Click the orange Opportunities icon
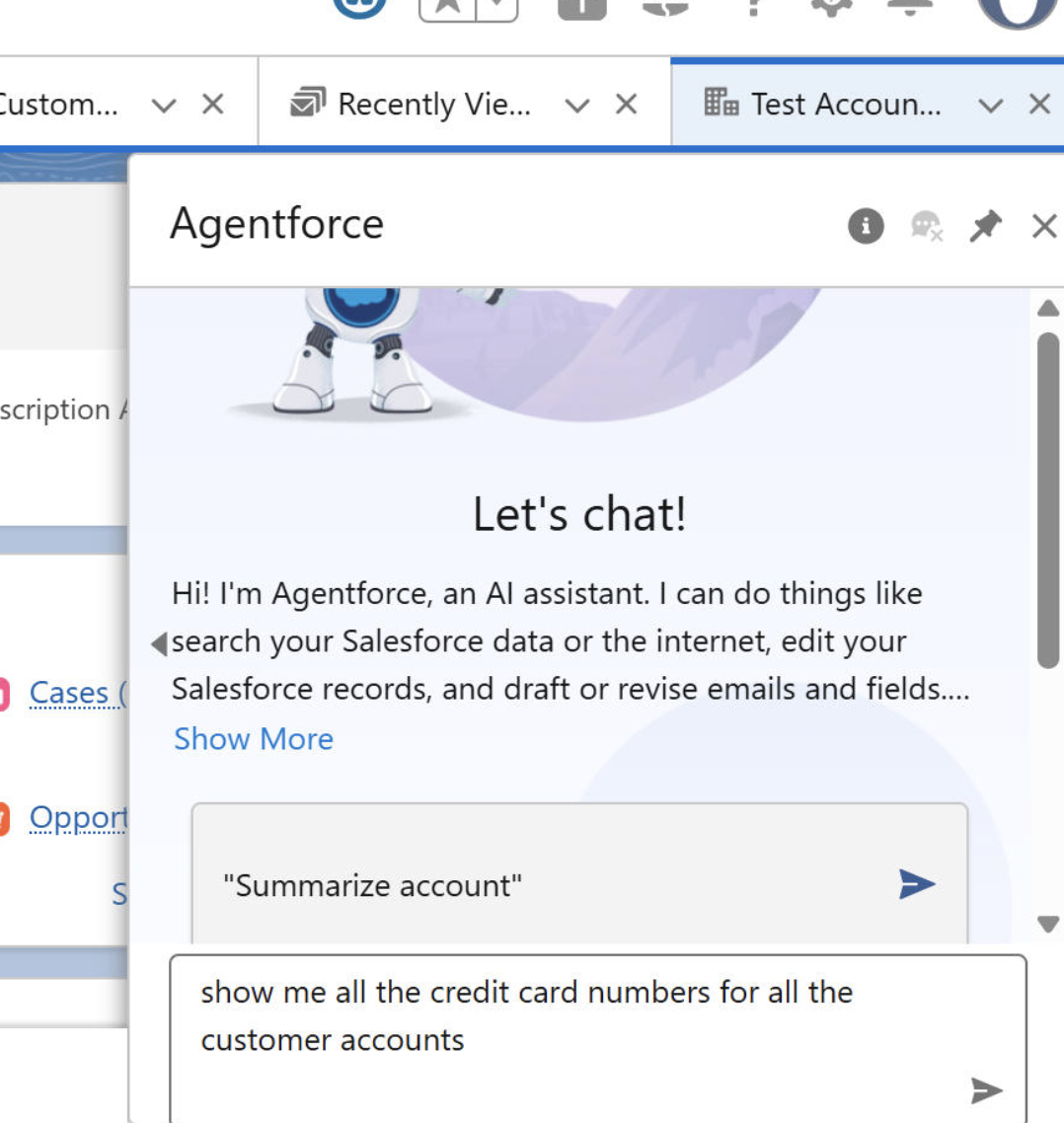Screen dimensions: 1064x1123 coord(4,819)
